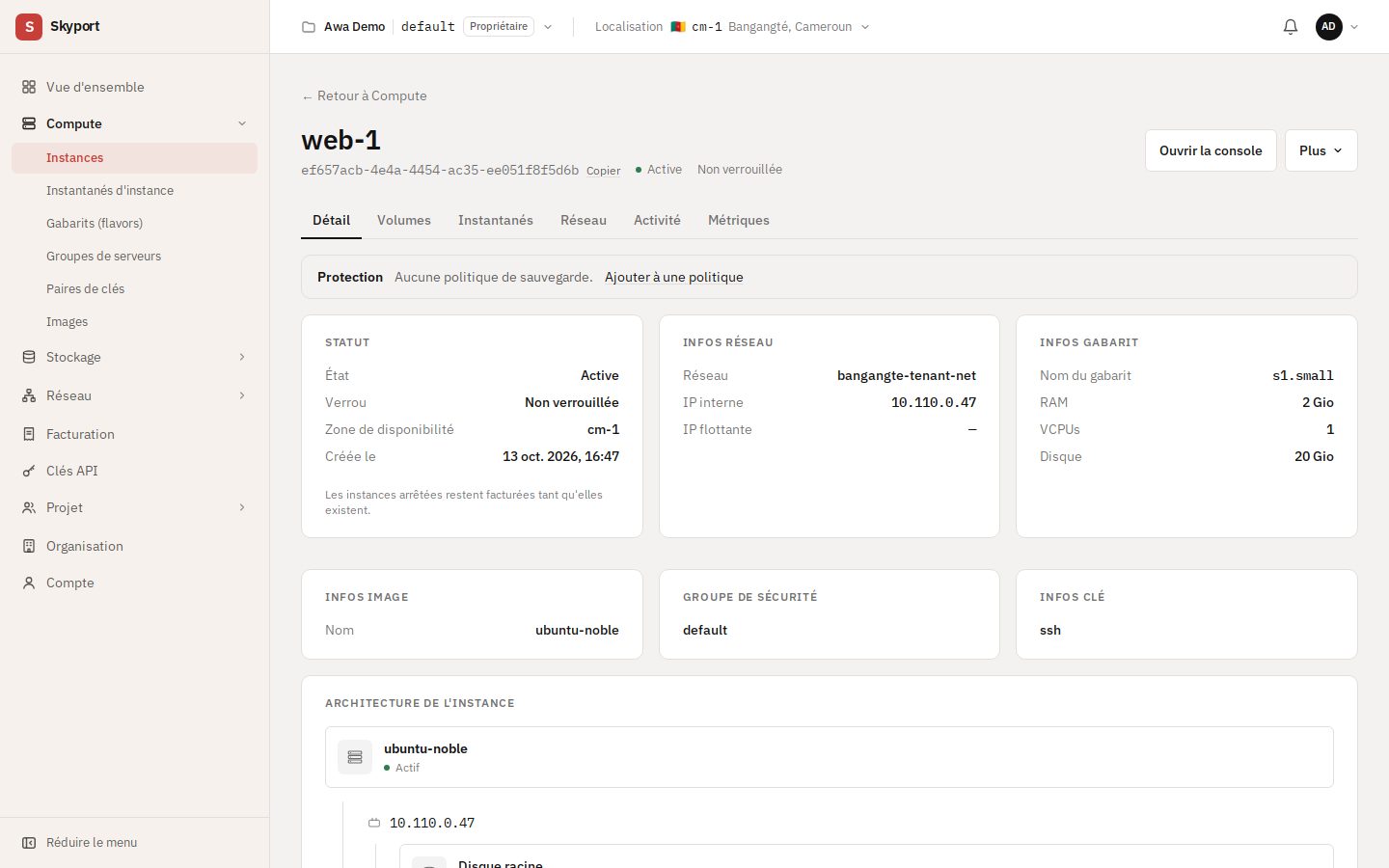
Task: Switch to the Détail tab
Action: click(331, 220)
